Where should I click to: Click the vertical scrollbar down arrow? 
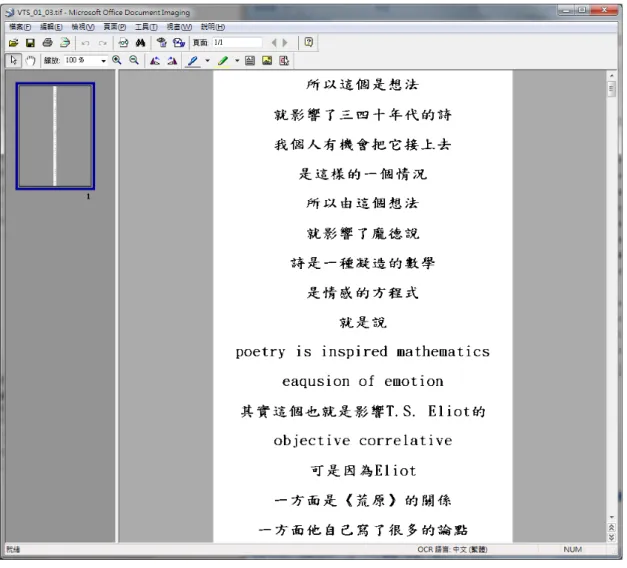point(612,518)
